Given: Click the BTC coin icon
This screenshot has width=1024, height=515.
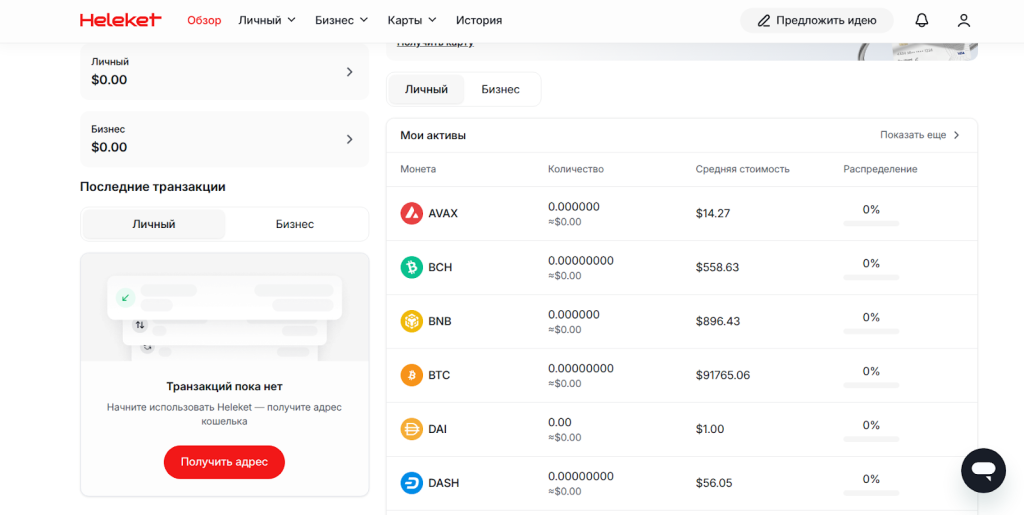Looking at the screenshot, I should (x=411, y=375).
